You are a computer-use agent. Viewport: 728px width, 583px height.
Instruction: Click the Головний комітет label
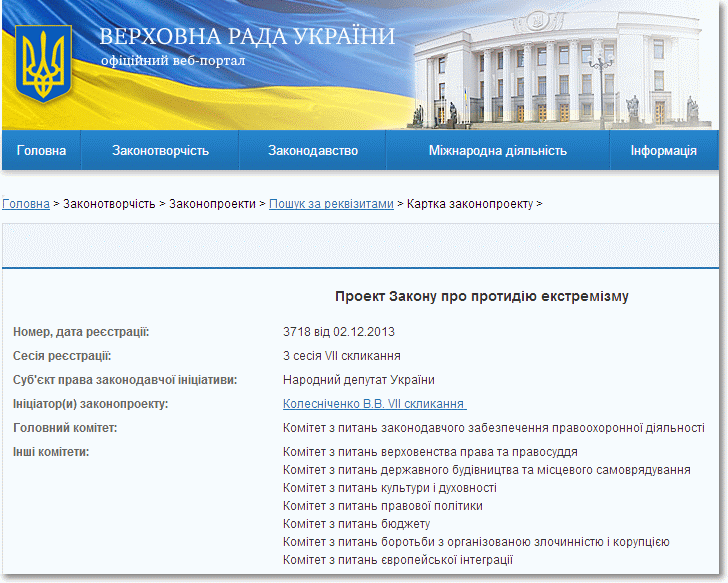point(65,428)
